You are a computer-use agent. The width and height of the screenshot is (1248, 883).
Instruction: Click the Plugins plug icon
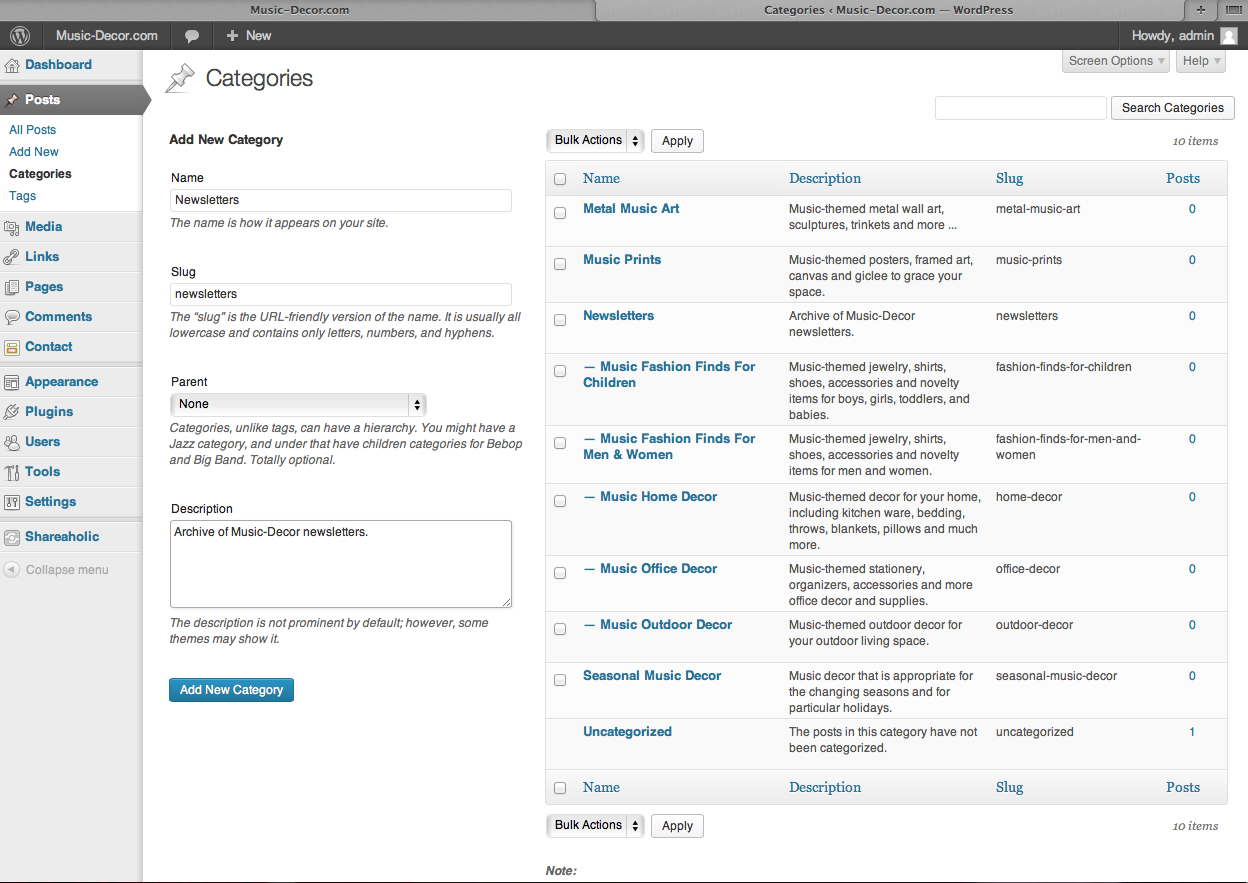tap(12, 412)
